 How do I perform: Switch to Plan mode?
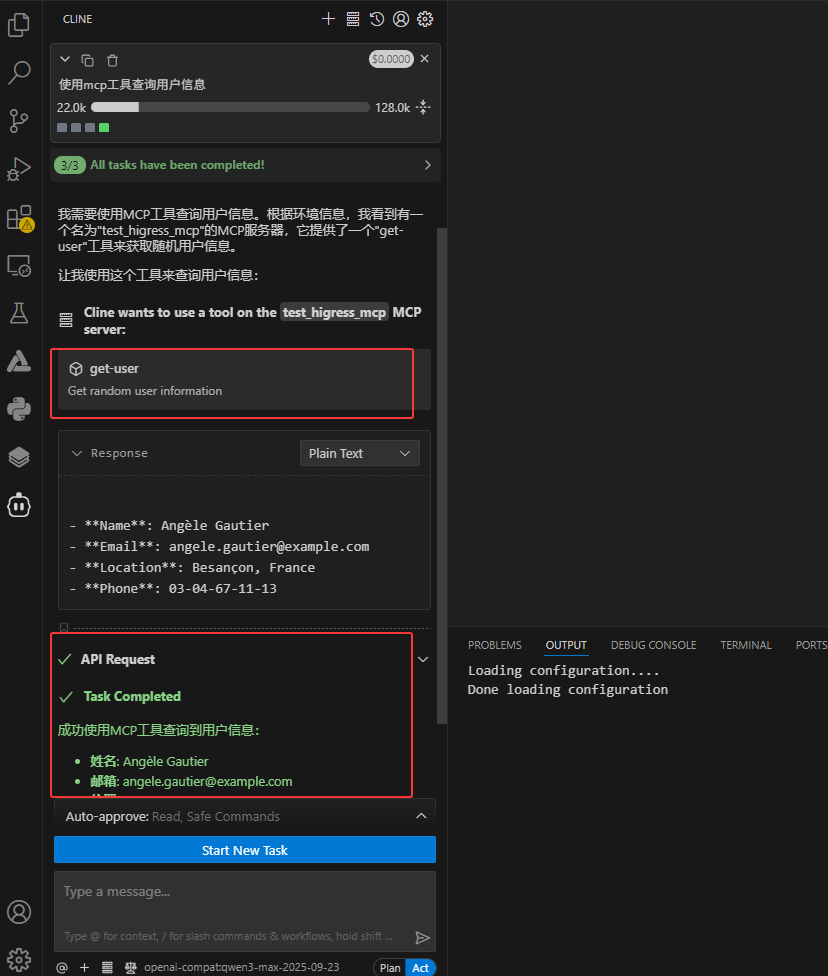click(x=389, y=967)
